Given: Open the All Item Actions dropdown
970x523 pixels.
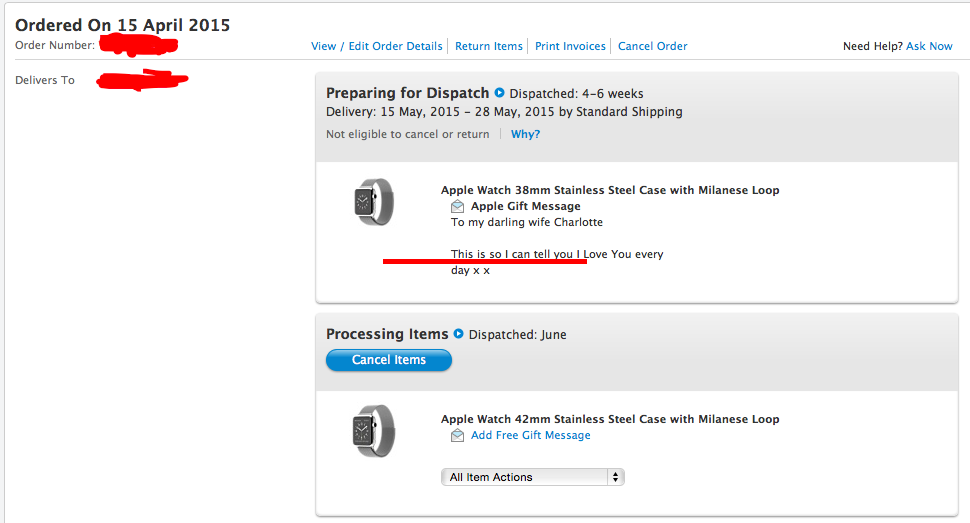Looking at the screenshot, I should point(533,477).
